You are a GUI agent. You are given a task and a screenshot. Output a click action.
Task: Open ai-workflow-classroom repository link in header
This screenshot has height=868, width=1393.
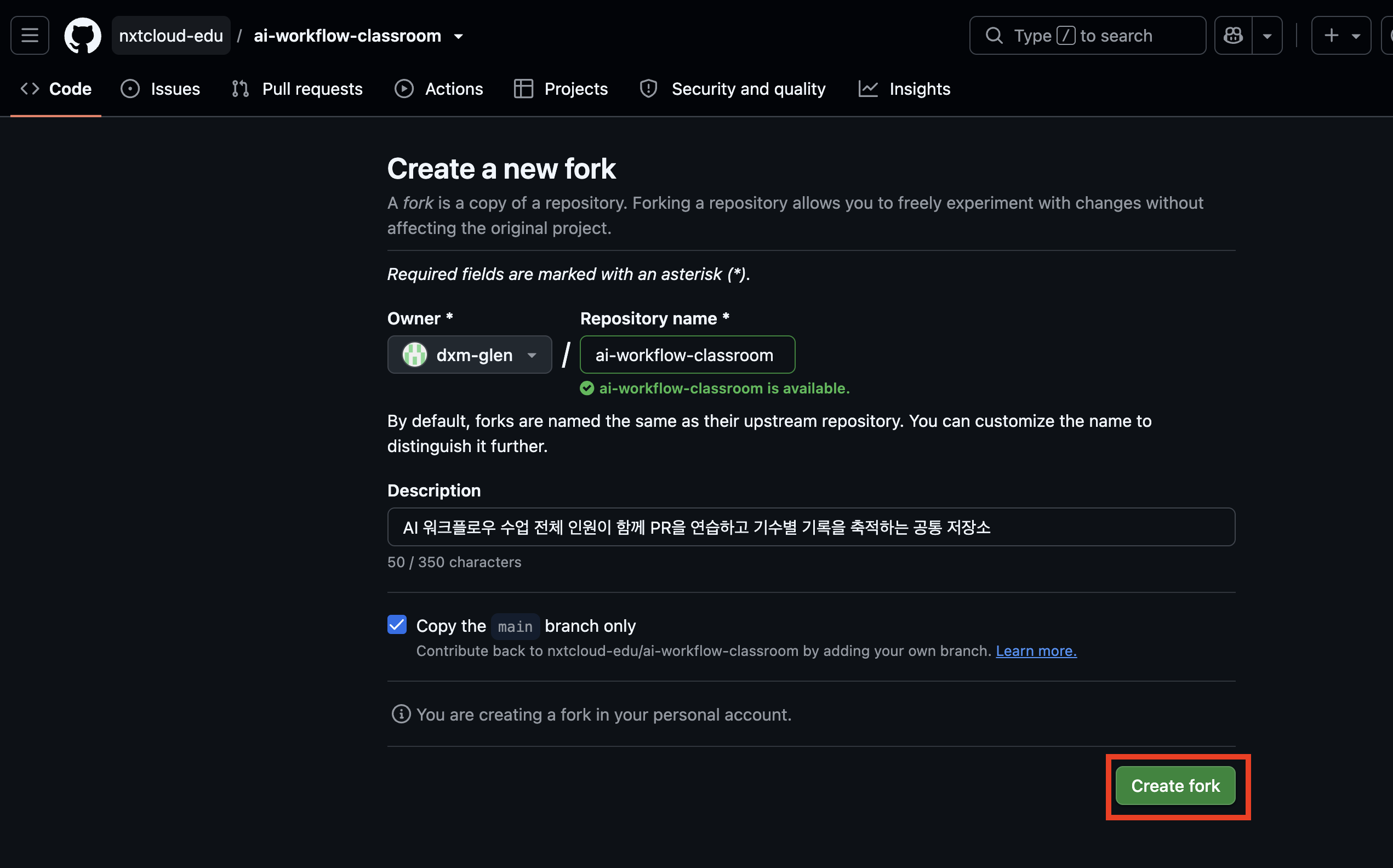click(x=347, y=36)
